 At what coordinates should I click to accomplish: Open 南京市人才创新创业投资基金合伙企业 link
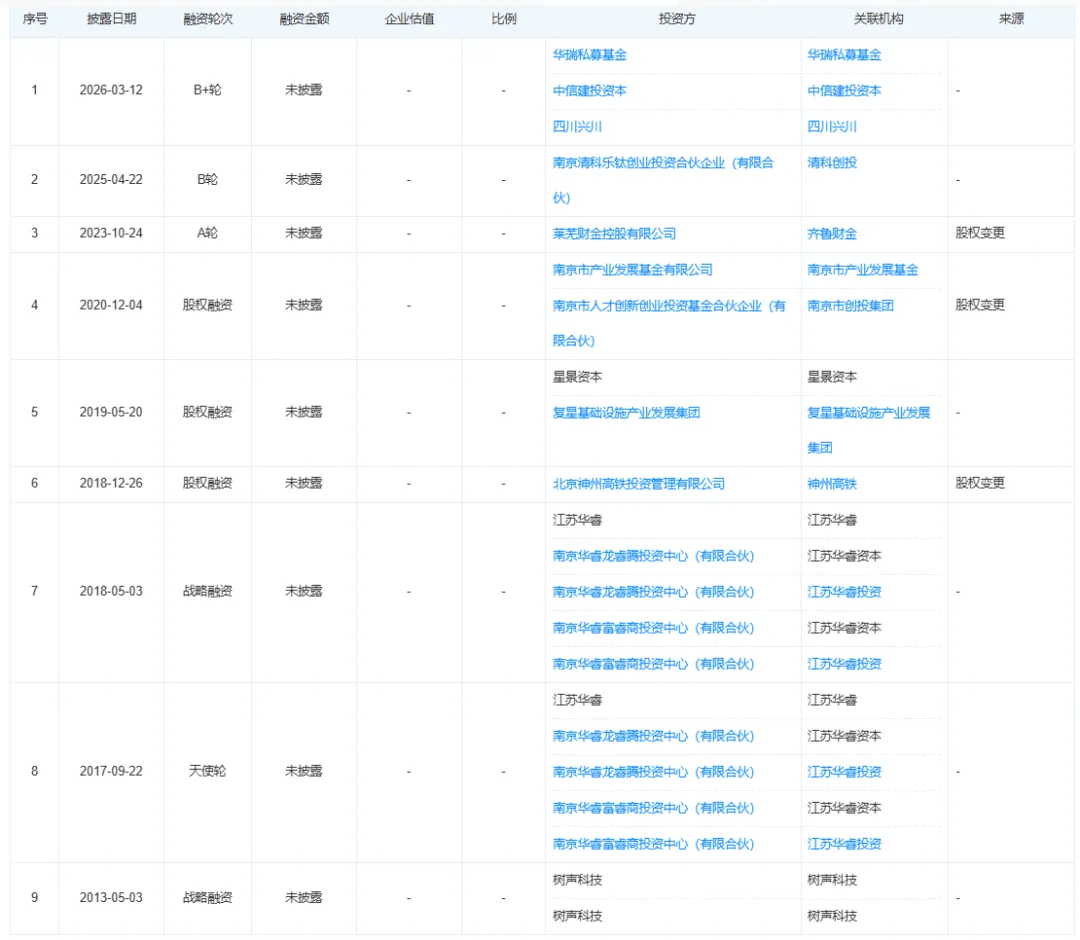(x=669, y=324)
